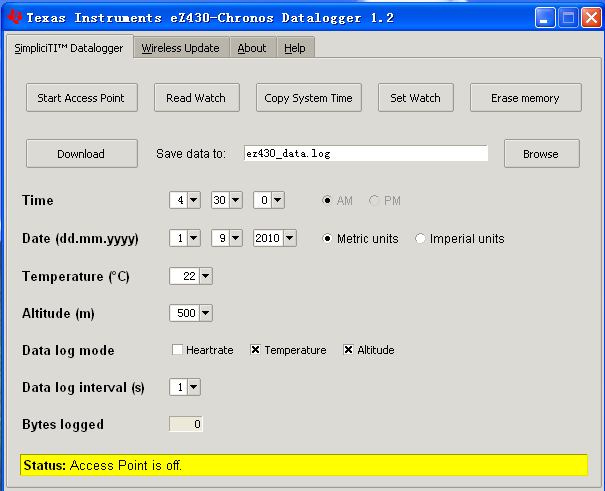Click the 'Save data to:' label
605x491 pixels.
coord(191,154)
